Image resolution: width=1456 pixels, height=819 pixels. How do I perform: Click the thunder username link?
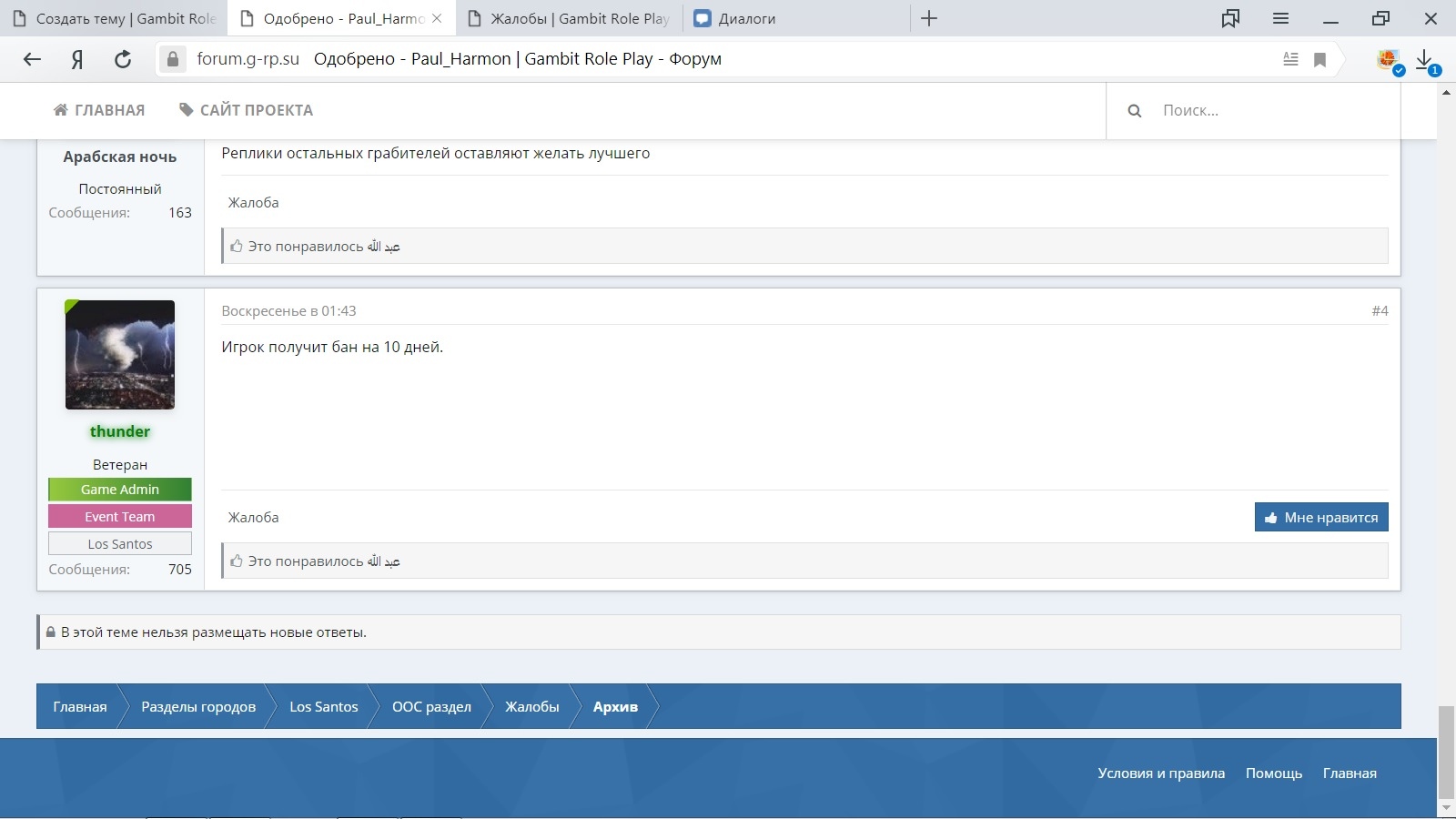pyautogui.click(x=119, y=431)
